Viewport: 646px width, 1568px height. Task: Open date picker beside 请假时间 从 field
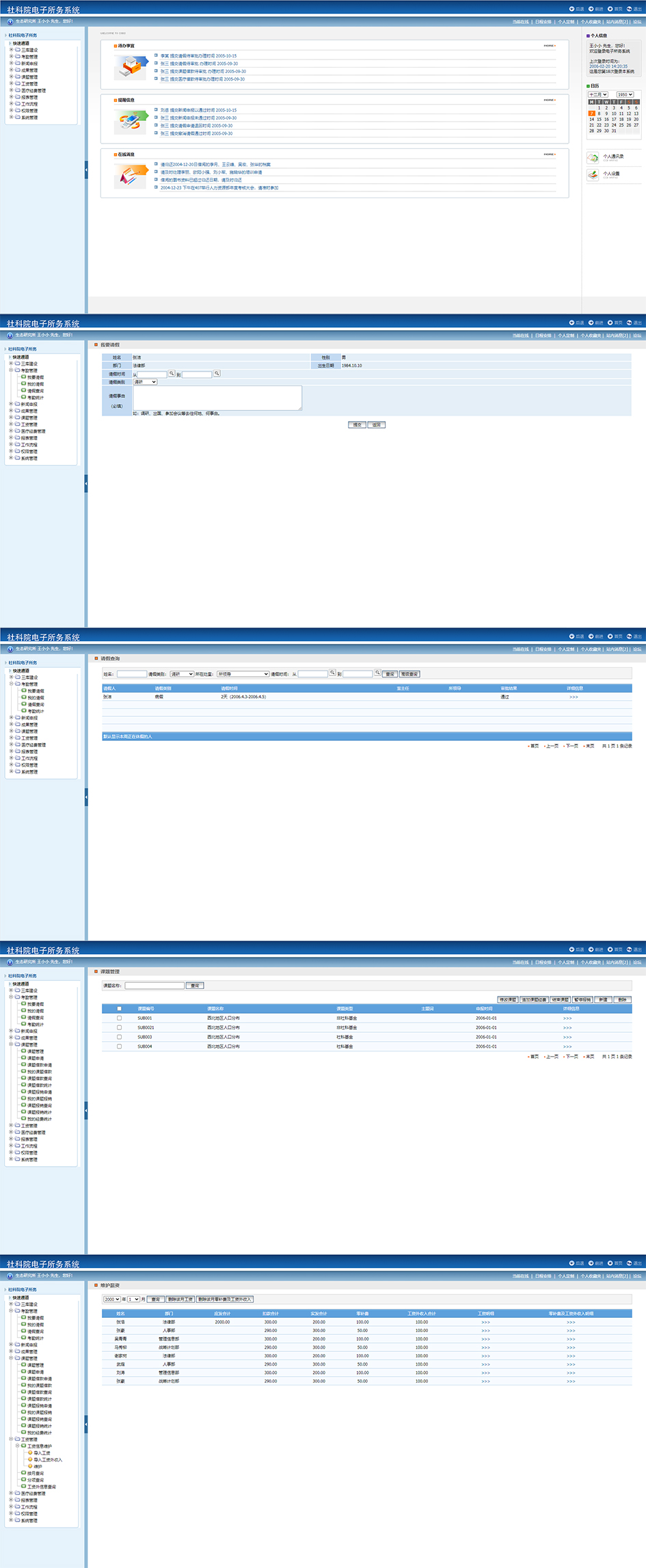[172, 374]
